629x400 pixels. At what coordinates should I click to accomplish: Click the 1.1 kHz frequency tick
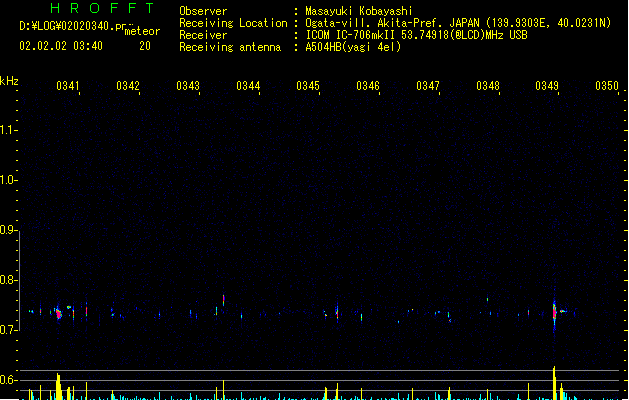click(8, 130)
